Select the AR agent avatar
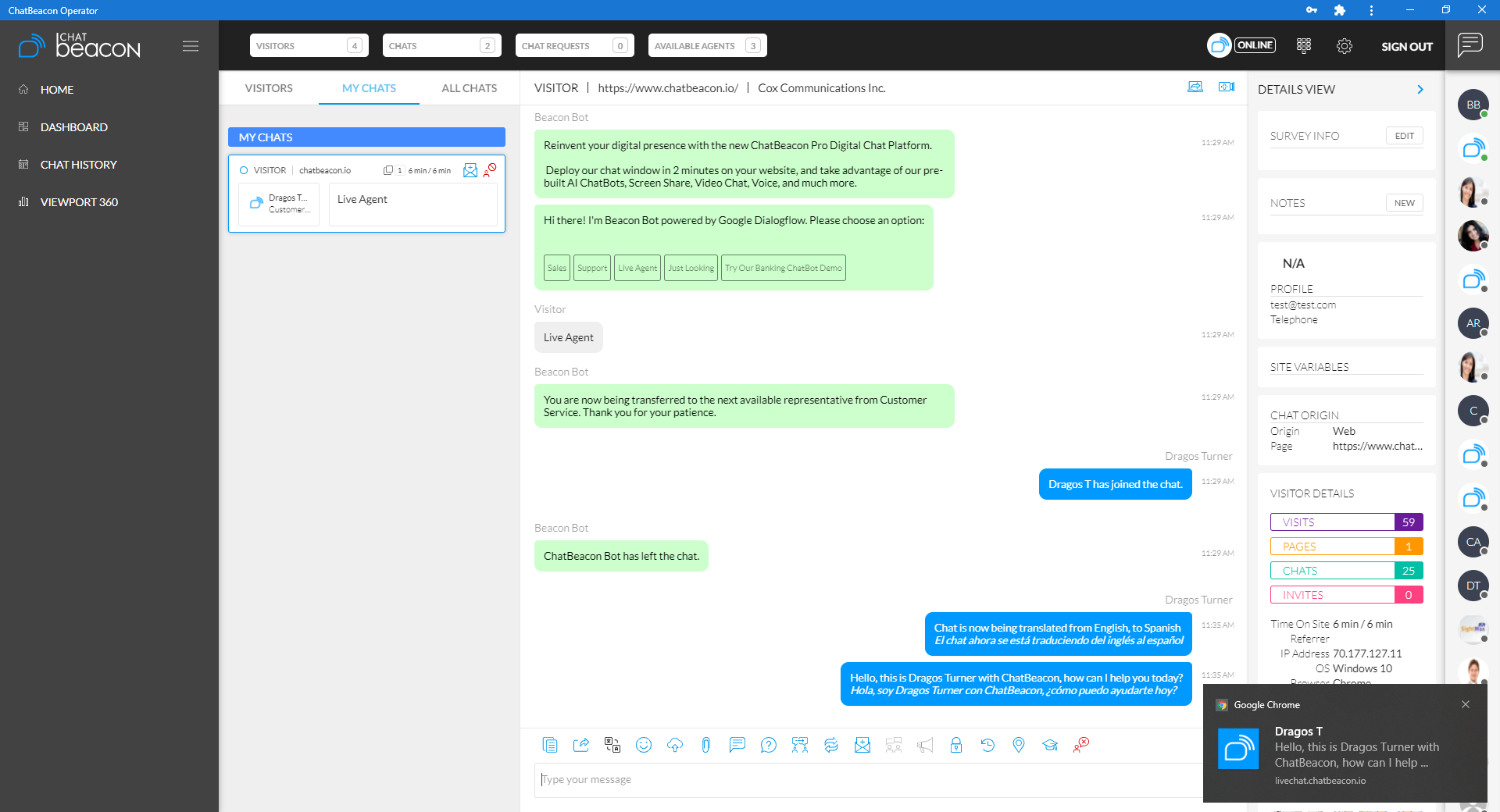1500x812 pixels. point(1473,323)
